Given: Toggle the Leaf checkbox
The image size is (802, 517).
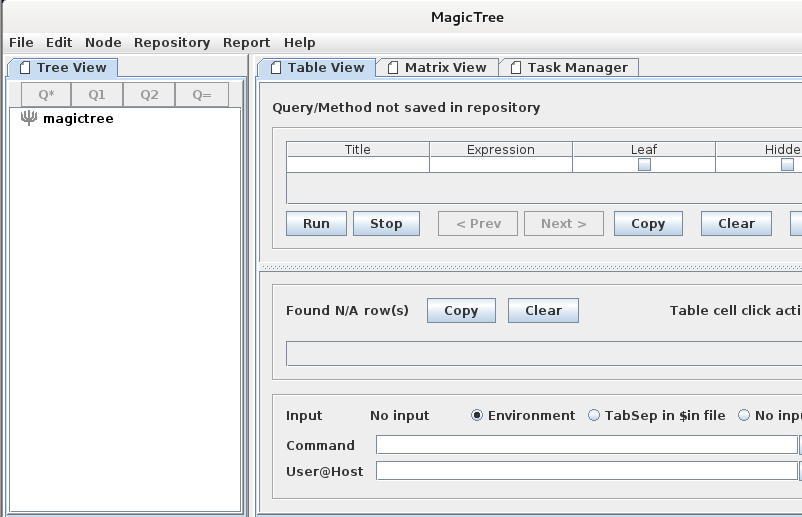Looking at the screenshot, I should pos(644,165).
